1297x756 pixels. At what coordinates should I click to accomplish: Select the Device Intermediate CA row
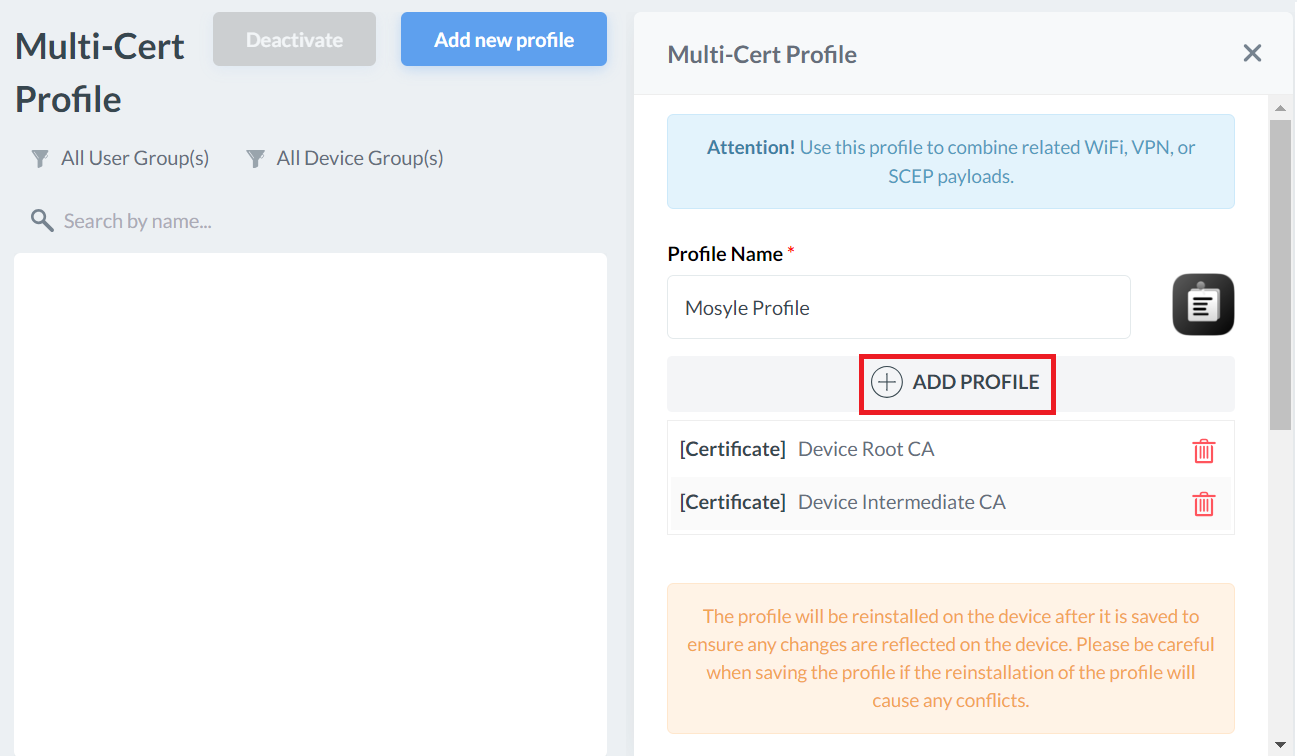tap(901, 502)
